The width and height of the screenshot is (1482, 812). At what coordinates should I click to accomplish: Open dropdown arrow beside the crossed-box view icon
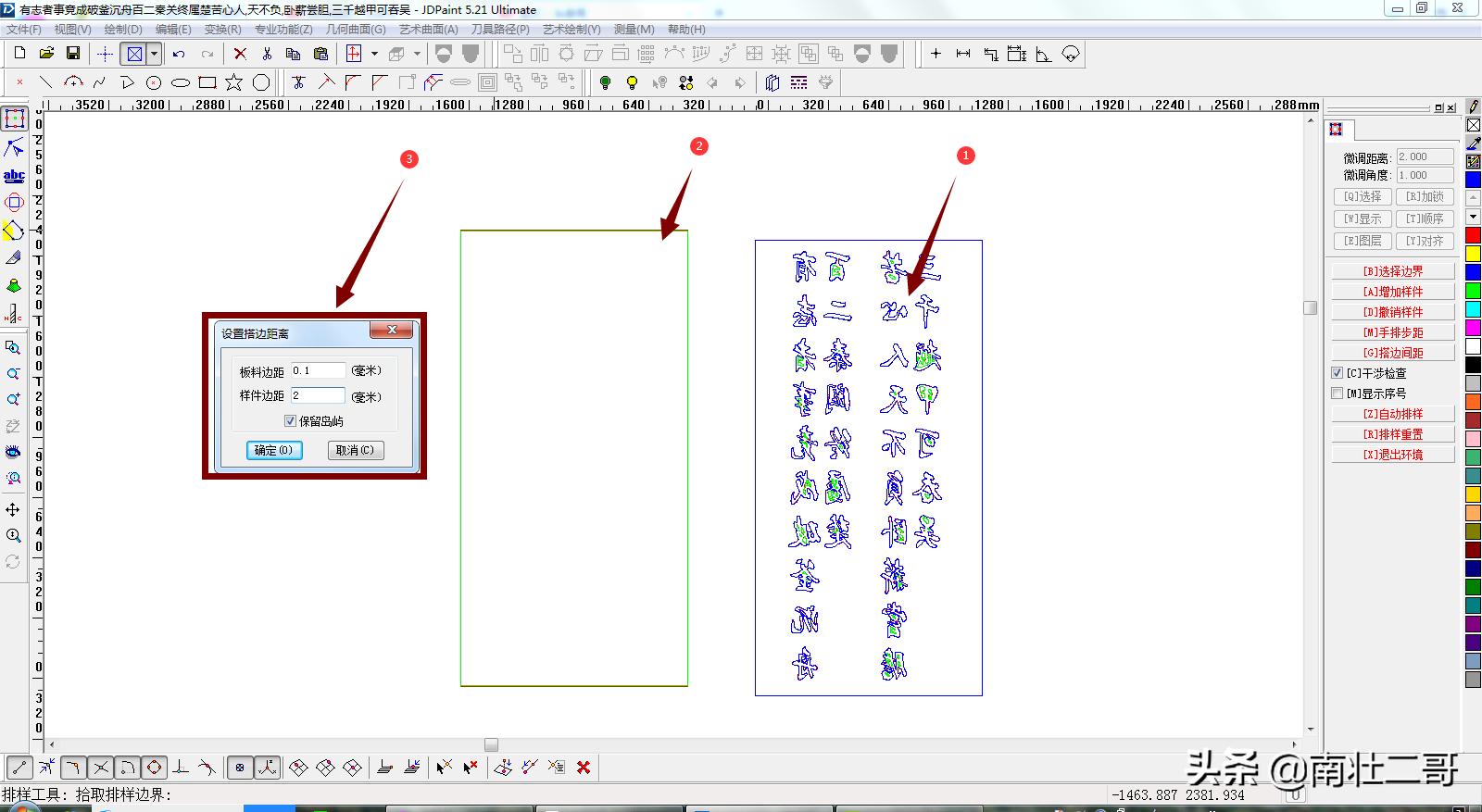click(155, 54)
